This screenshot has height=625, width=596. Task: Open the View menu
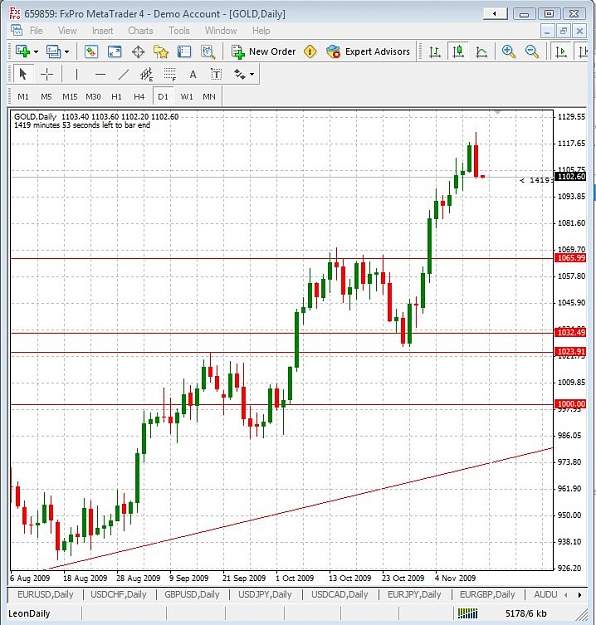[67, 31]
